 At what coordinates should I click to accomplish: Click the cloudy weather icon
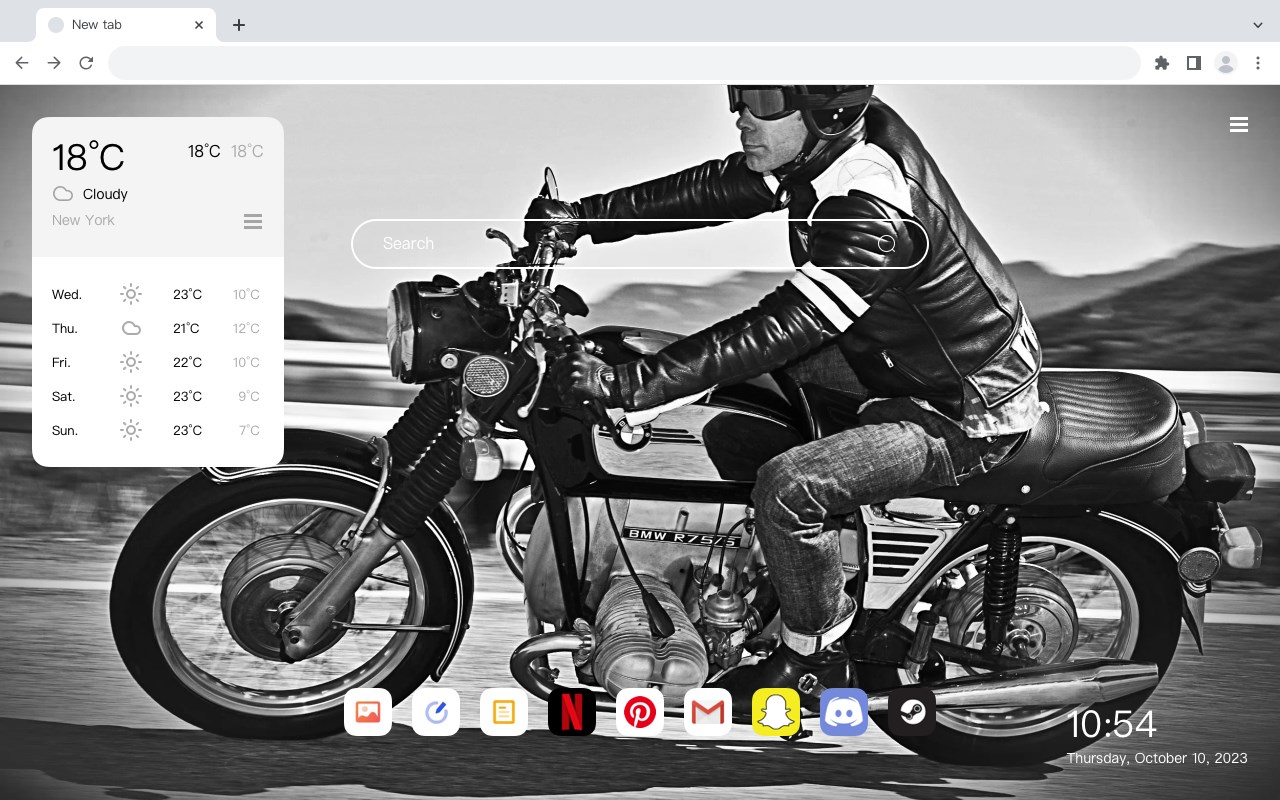click(63, 194)
